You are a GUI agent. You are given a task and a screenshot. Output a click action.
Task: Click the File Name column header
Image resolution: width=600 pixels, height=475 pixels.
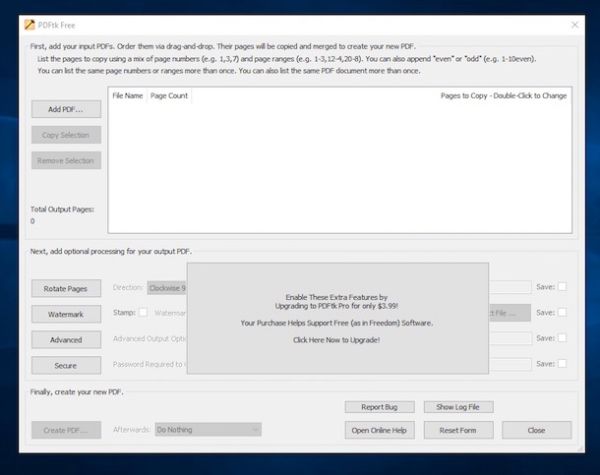tap(127, 96)
